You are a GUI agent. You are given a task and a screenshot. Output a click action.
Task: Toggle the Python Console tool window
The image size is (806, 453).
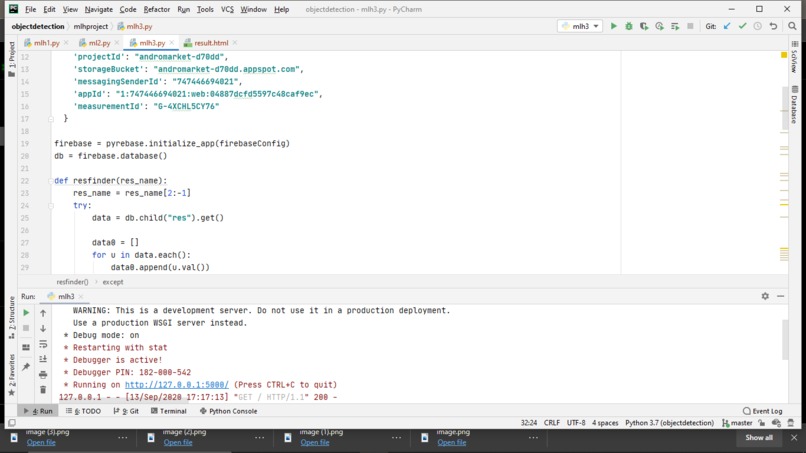pos(228,411)
